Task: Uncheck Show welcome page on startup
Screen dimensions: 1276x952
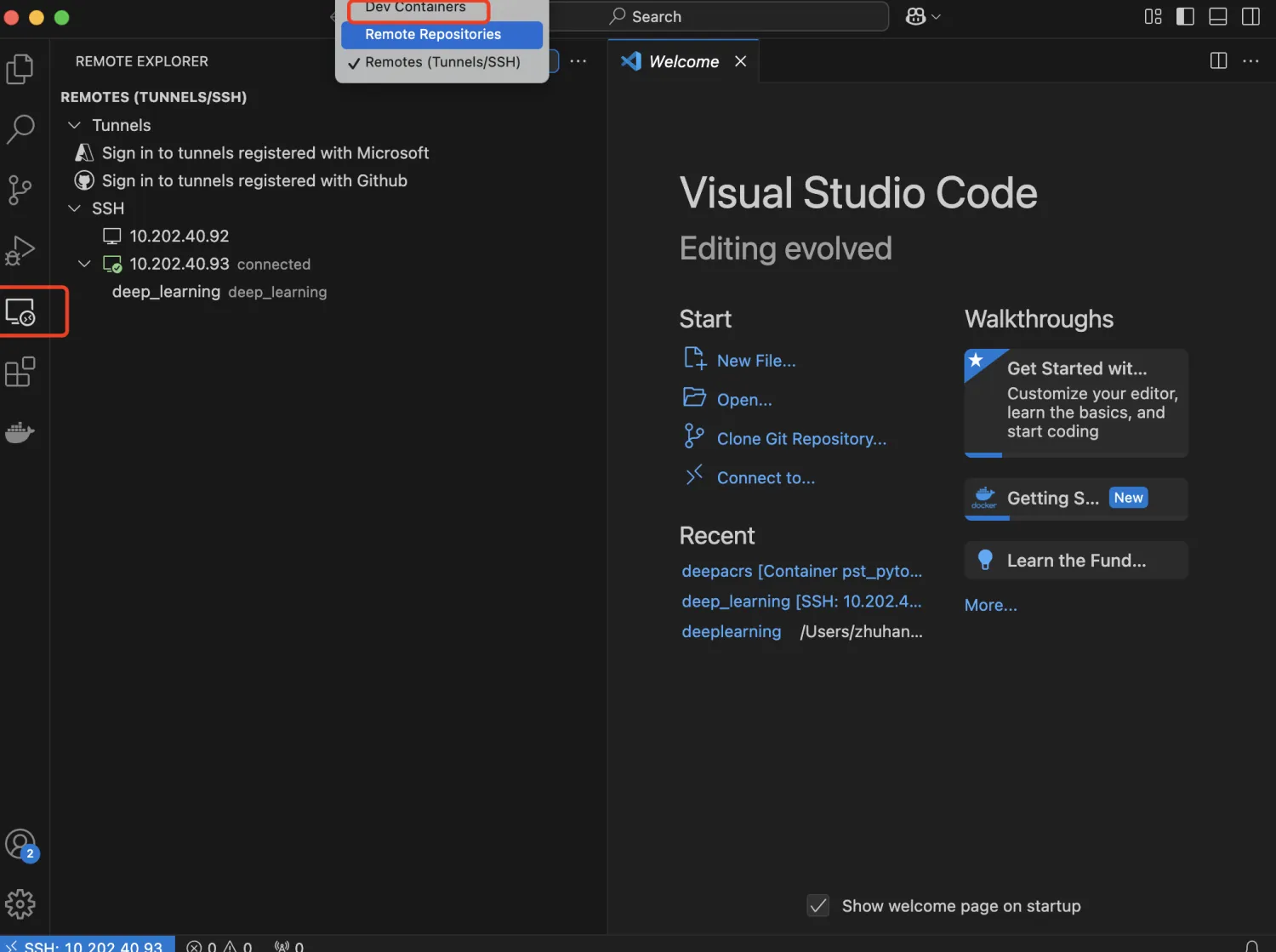Action: coord(817,906)
